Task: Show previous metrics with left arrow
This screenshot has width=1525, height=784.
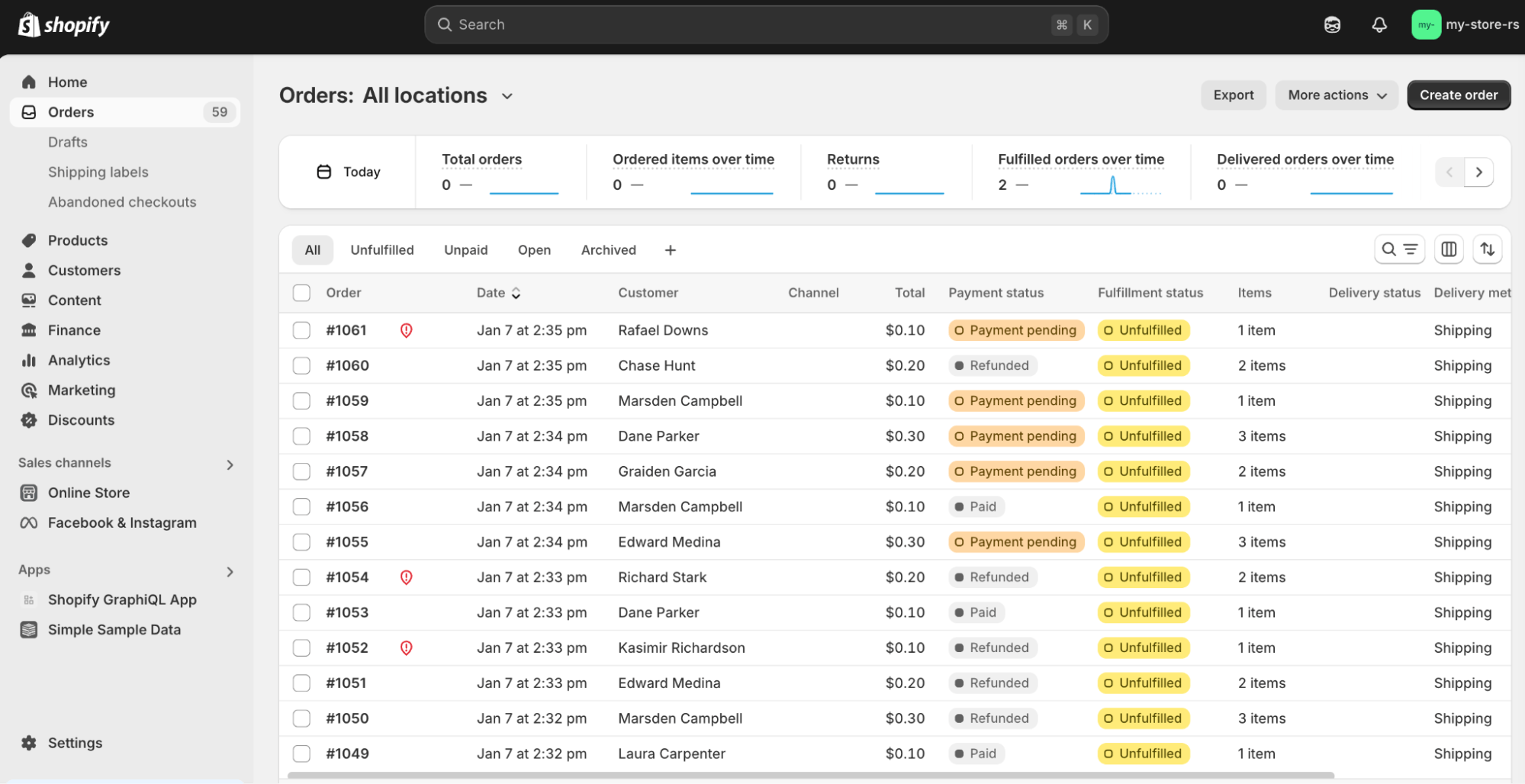Action: coord(1449,172)
